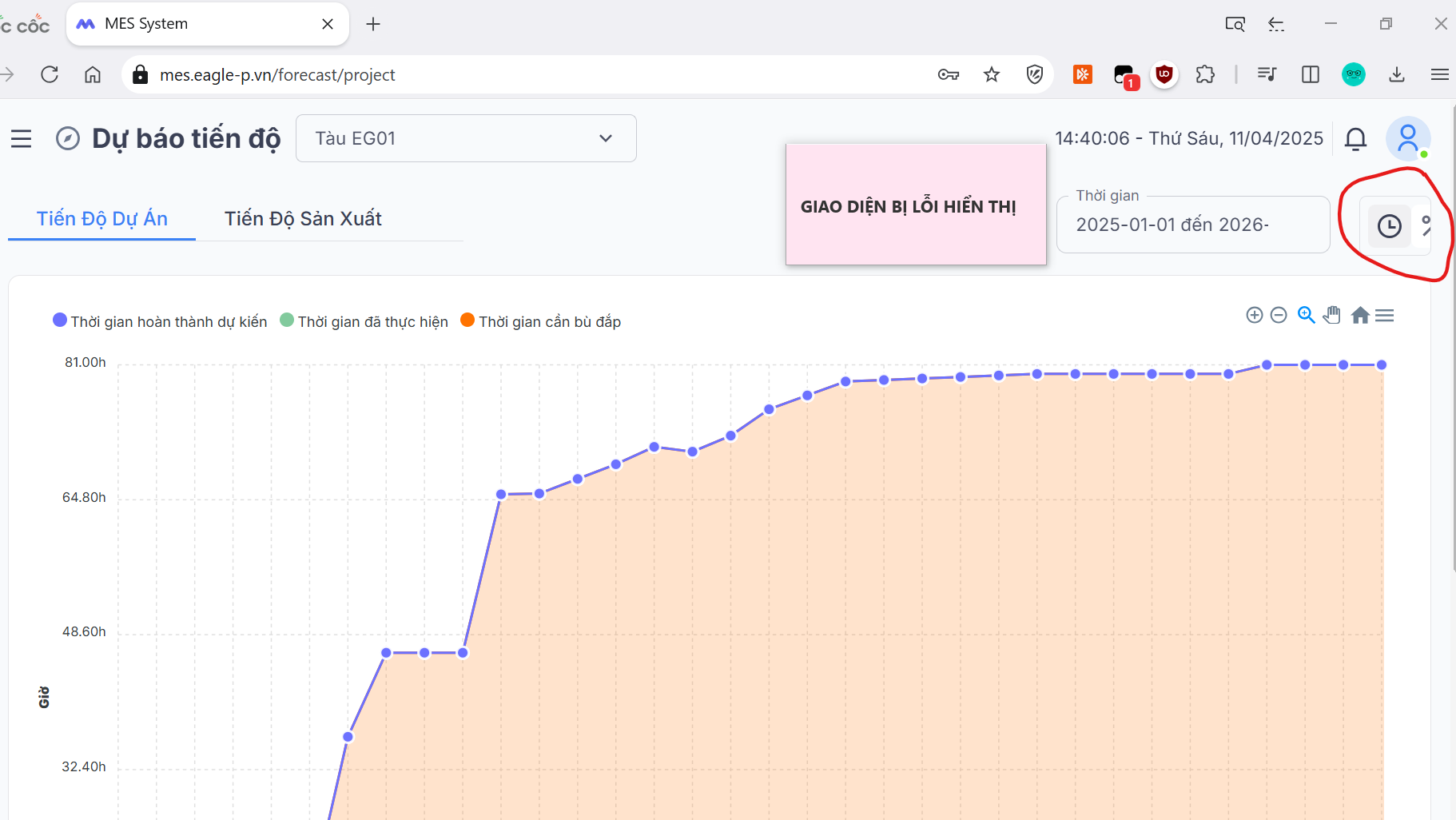Open the hamburger sidebar menu
Image resolution: width=1456 pixels, height=820 pixels.
22,139
